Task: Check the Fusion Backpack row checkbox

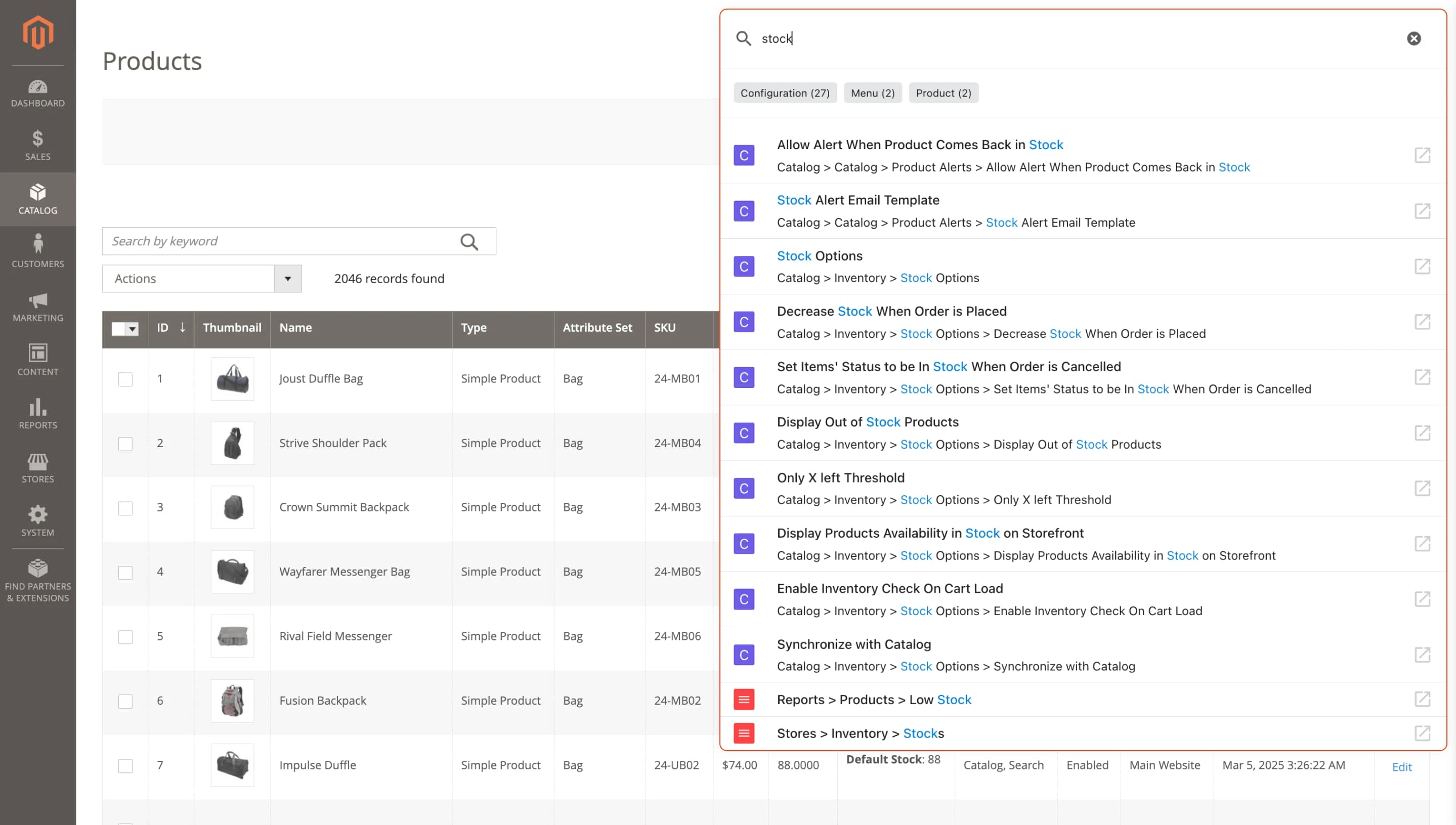Action: [125, 701]
